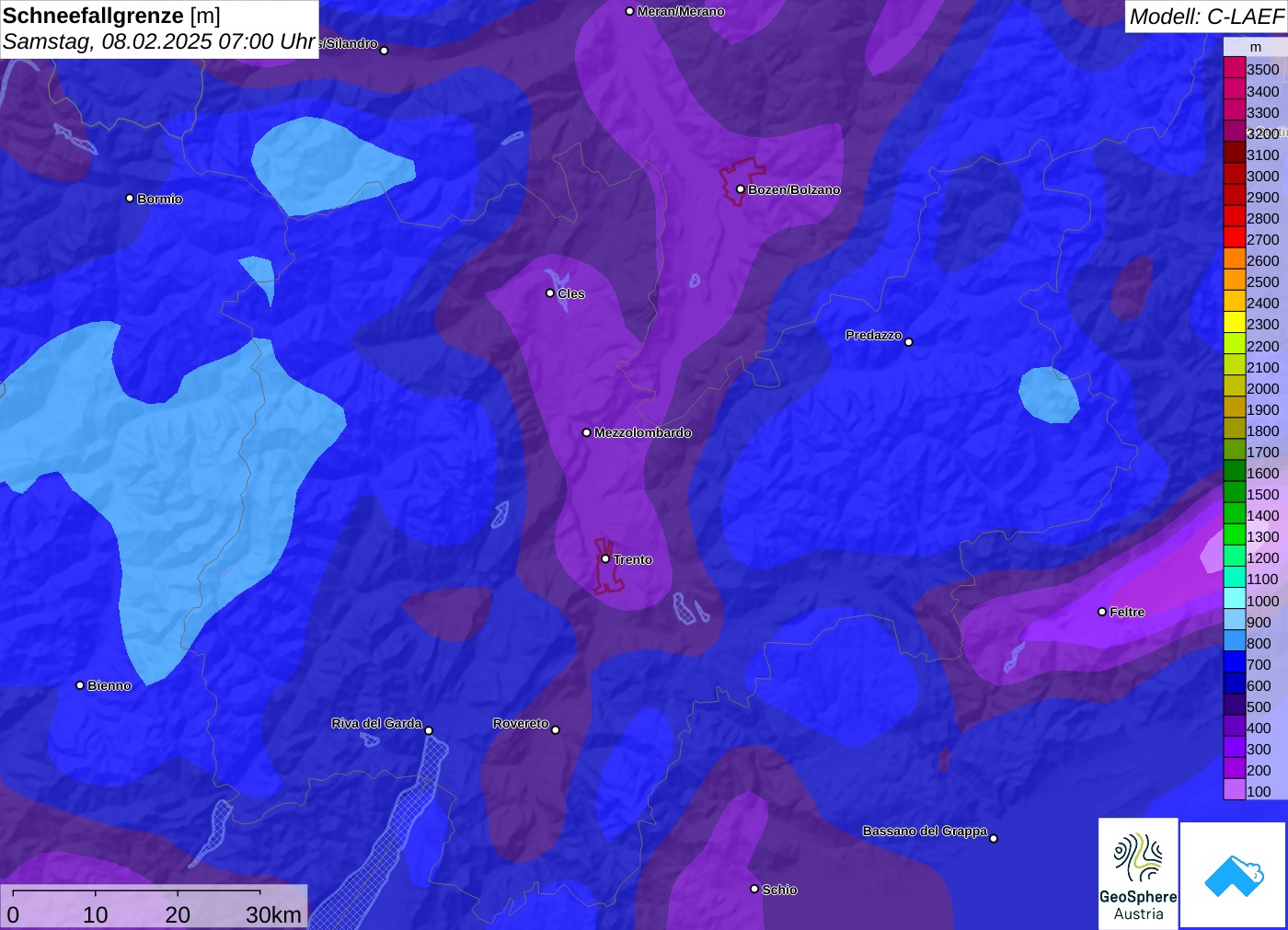Click the 1500 m green legend swatch
Image resolution: width=1288 pixels, height=930 pixels.
pyautogui.click(x=1235, y=493)
